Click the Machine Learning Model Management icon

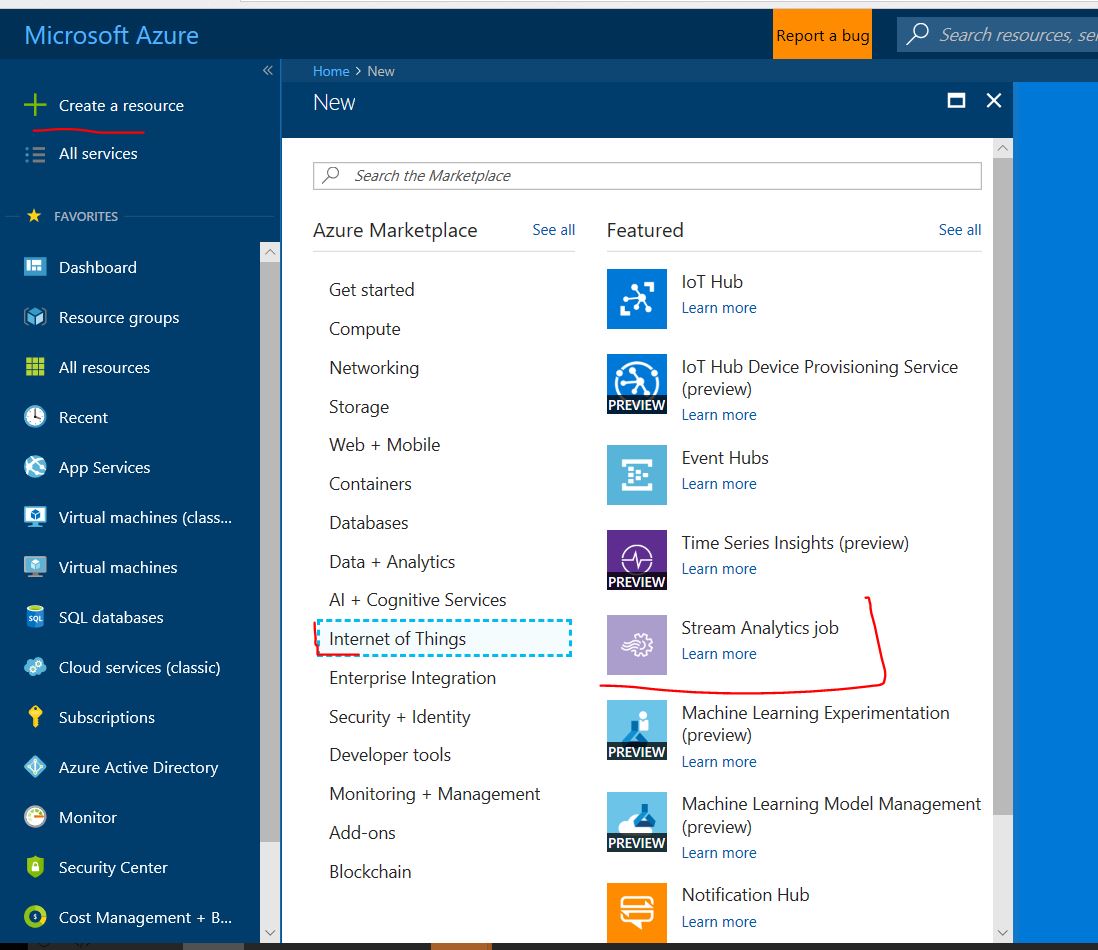(637, 822)
